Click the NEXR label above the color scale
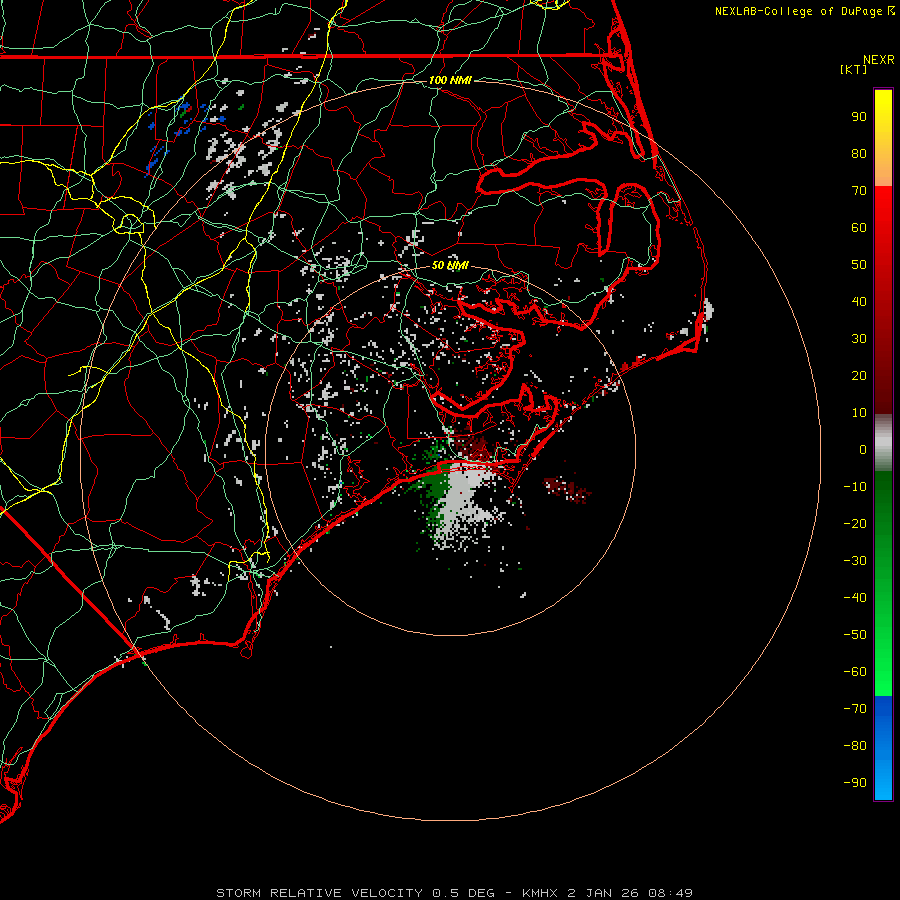This screenshot has width=900, height=900. [x=878, y=60]
